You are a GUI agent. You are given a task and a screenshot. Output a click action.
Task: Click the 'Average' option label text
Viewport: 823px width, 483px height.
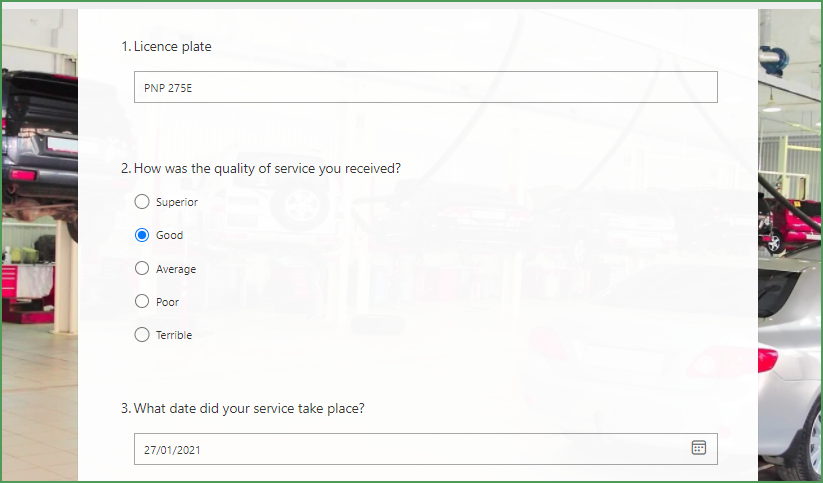(176, 269)
